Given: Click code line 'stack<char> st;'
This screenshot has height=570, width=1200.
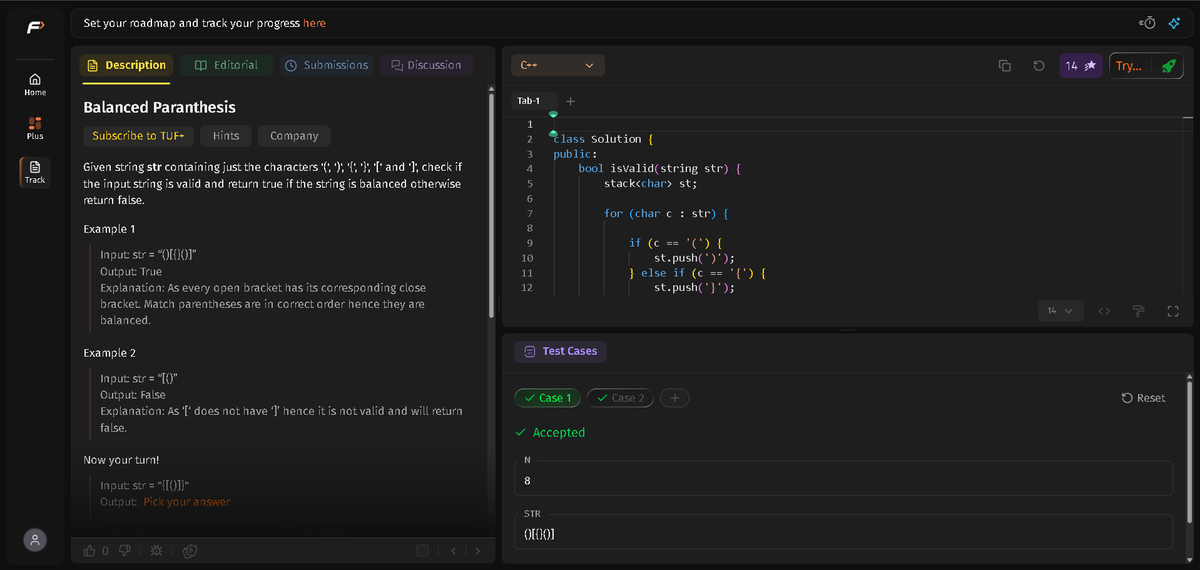Looking at the screenshot, I should tap(650, 184).
